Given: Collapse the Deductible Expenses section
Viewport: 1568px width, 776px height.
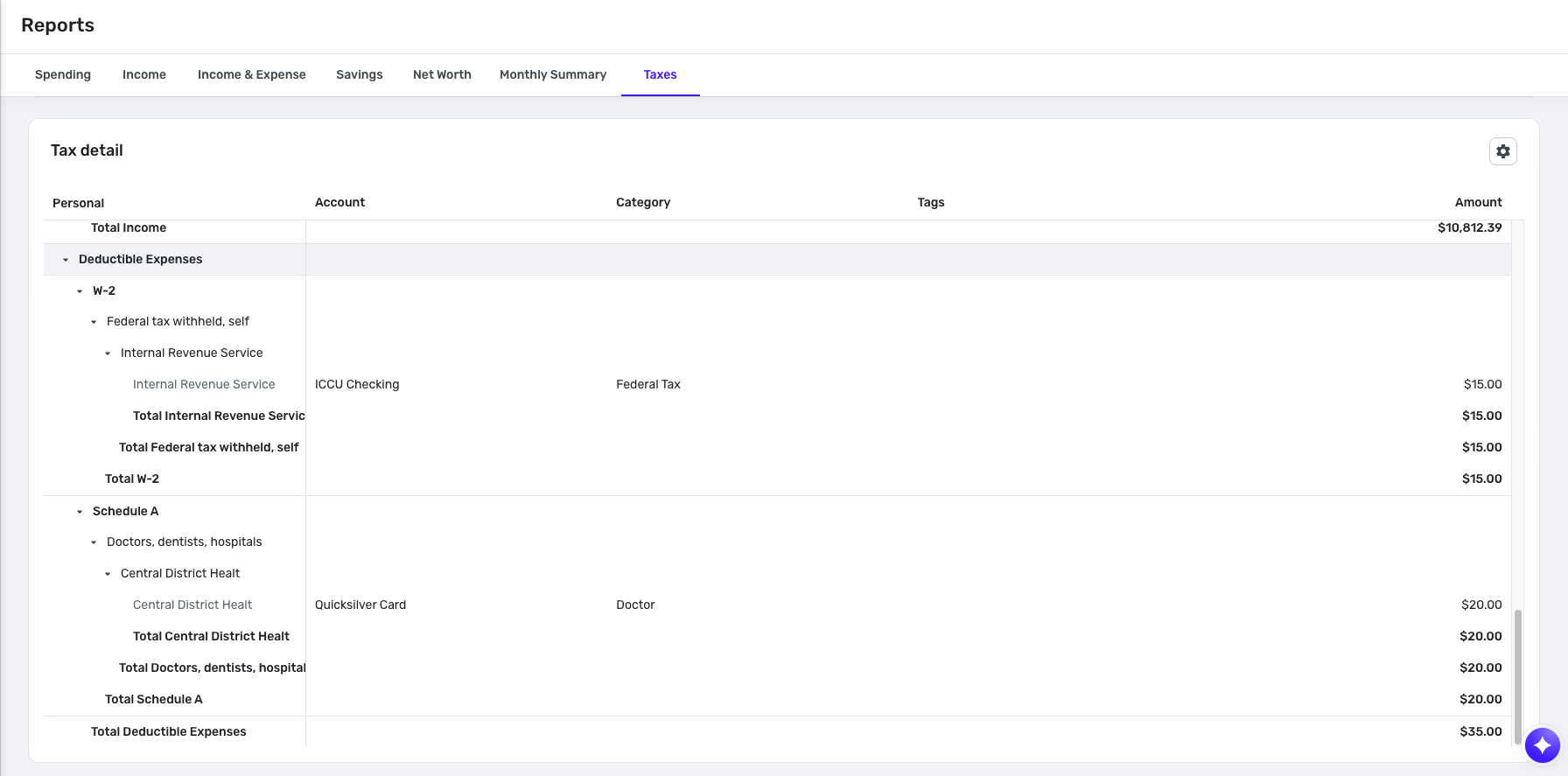Looking at the screenshot, I should click(66, 260).
